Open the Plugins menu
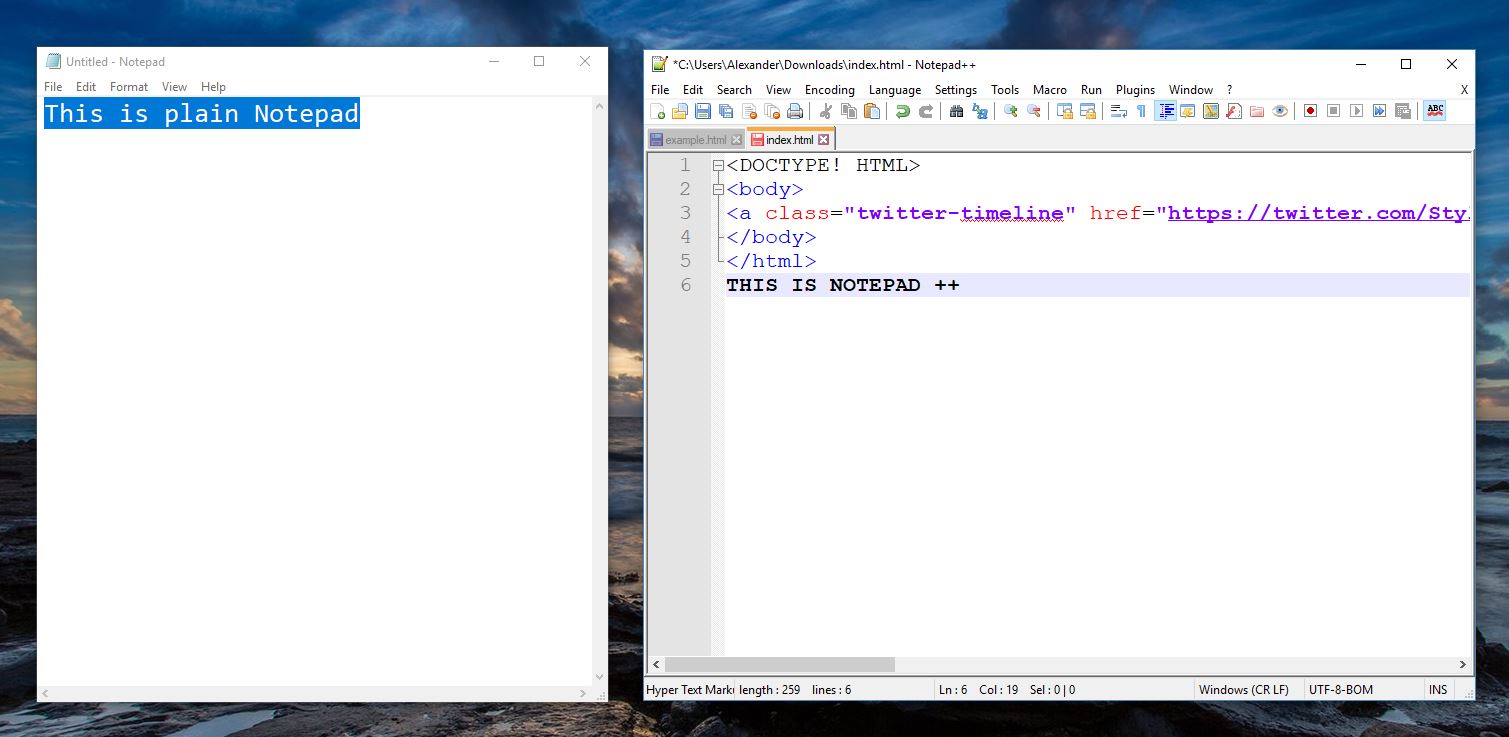Viewport: 1509px width, 737px height. pos(1135,90)
